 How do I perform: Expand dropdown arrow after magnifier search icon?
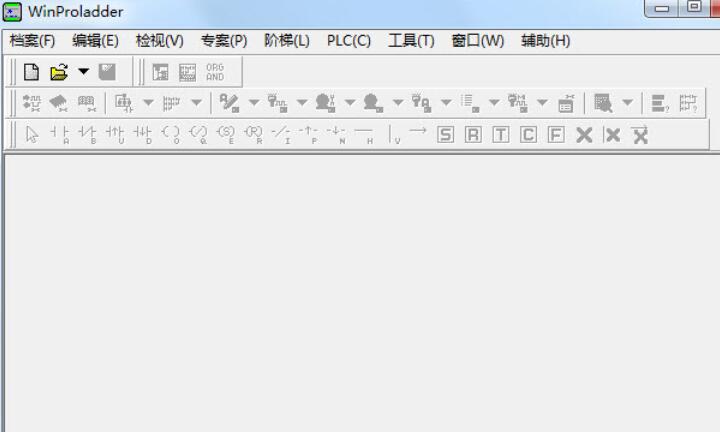pos(628,102)
